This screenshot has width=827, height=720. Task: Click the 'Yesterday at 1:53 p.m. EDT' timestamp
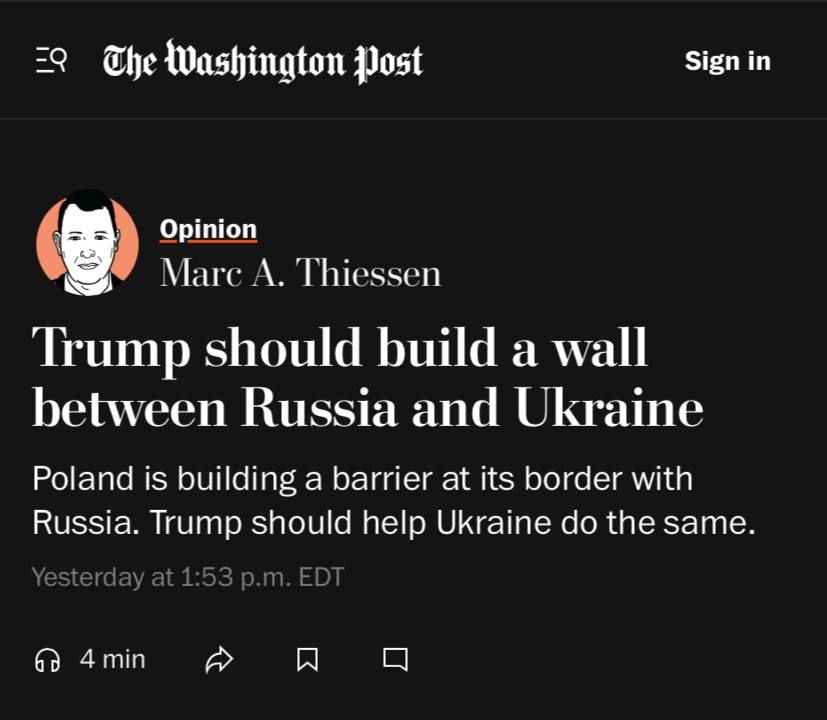[188, 577]
